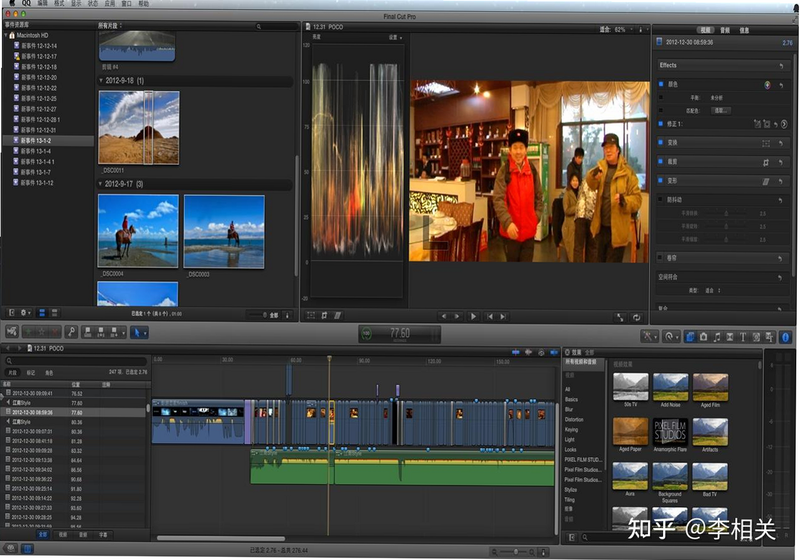Open keyword editor key icon

pyautogui.click(x=71, y=332)
